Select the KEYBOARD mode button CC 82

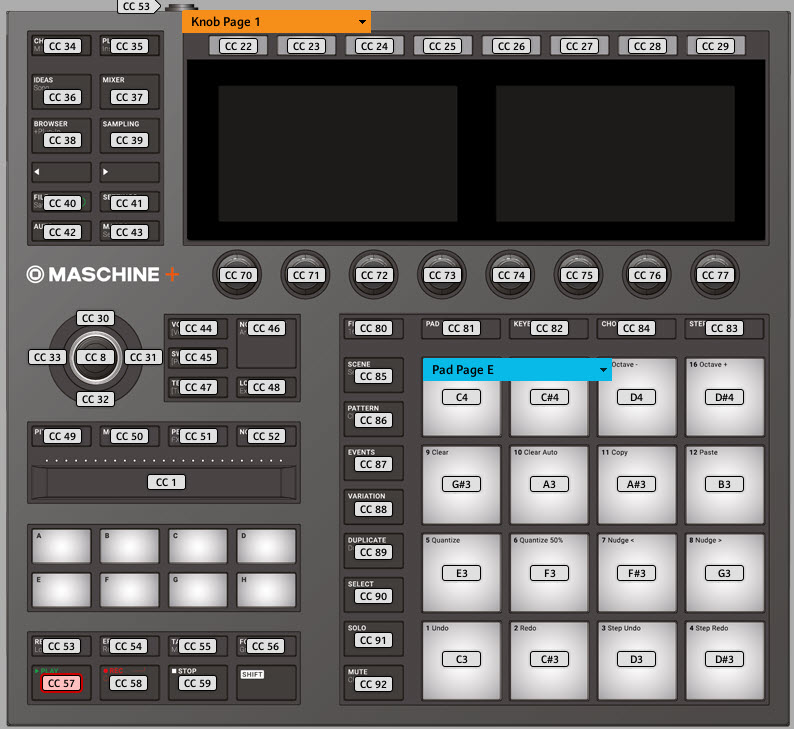pyautogui.click(x=549, y=329)
